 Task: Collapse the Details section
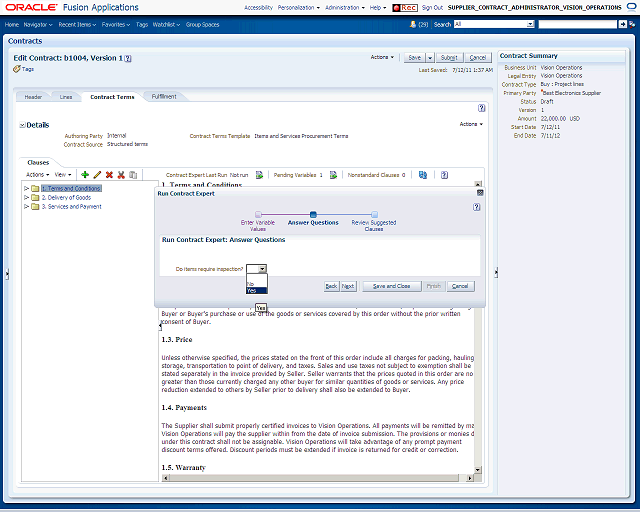(x=22, y=125)
